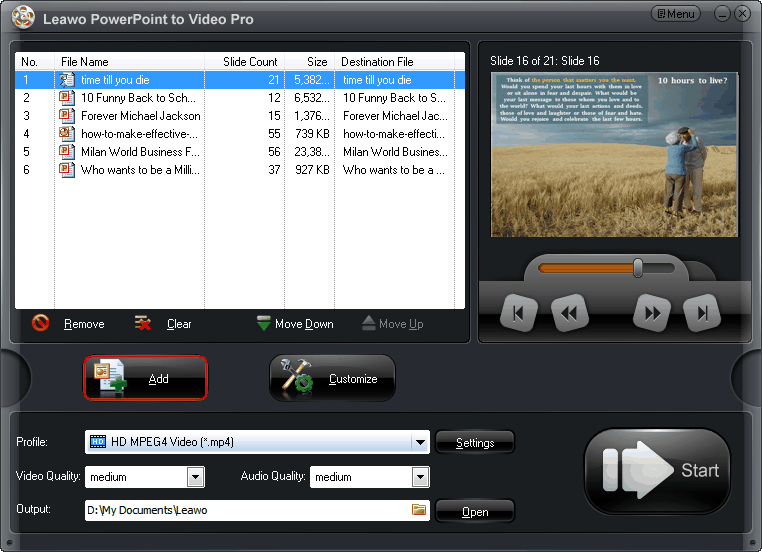Click the slide preview progress slider handle
Viewport: 762px width, 552px height.
[638, 268]
